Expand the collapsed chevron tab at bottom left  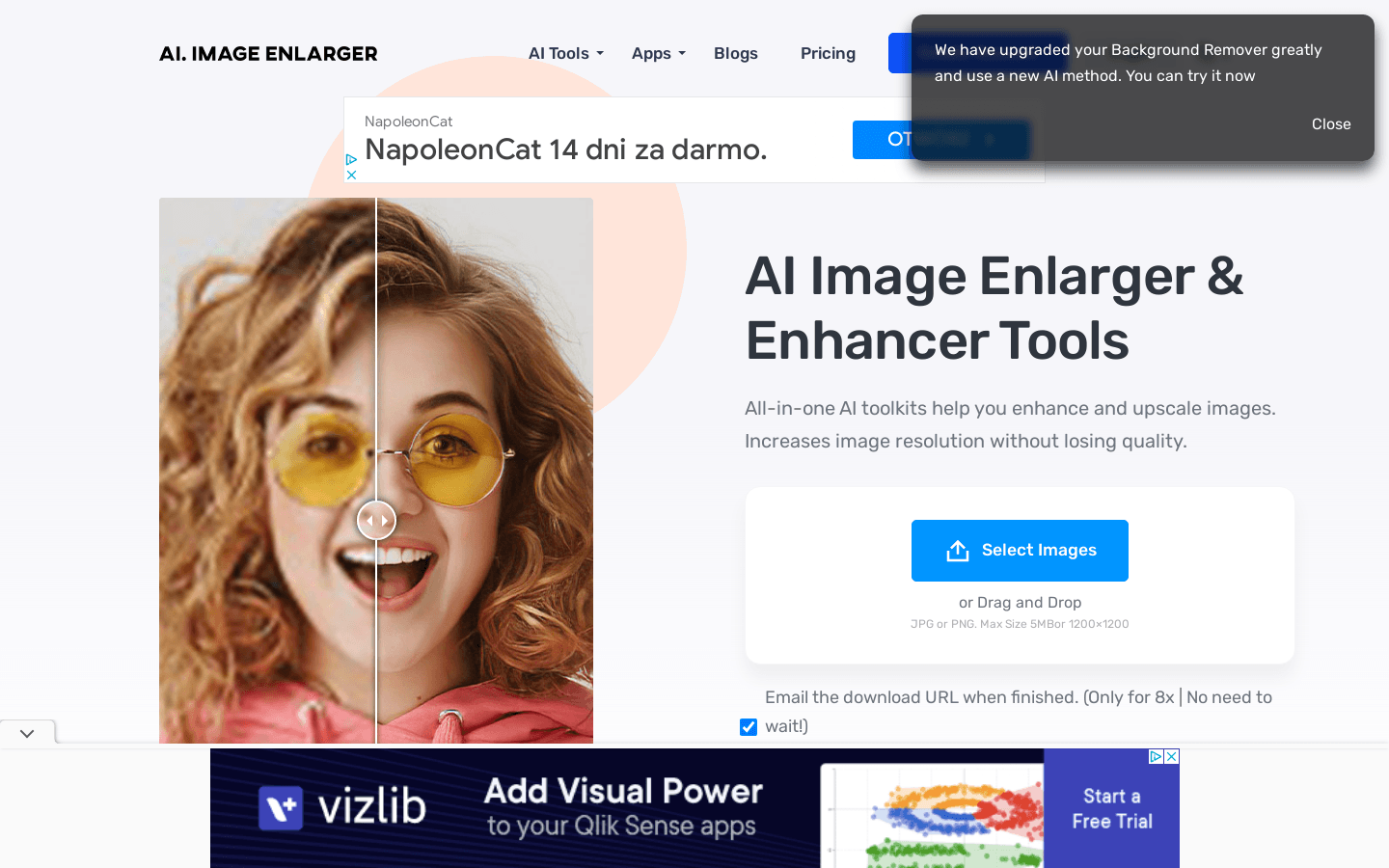pos(27,732)
